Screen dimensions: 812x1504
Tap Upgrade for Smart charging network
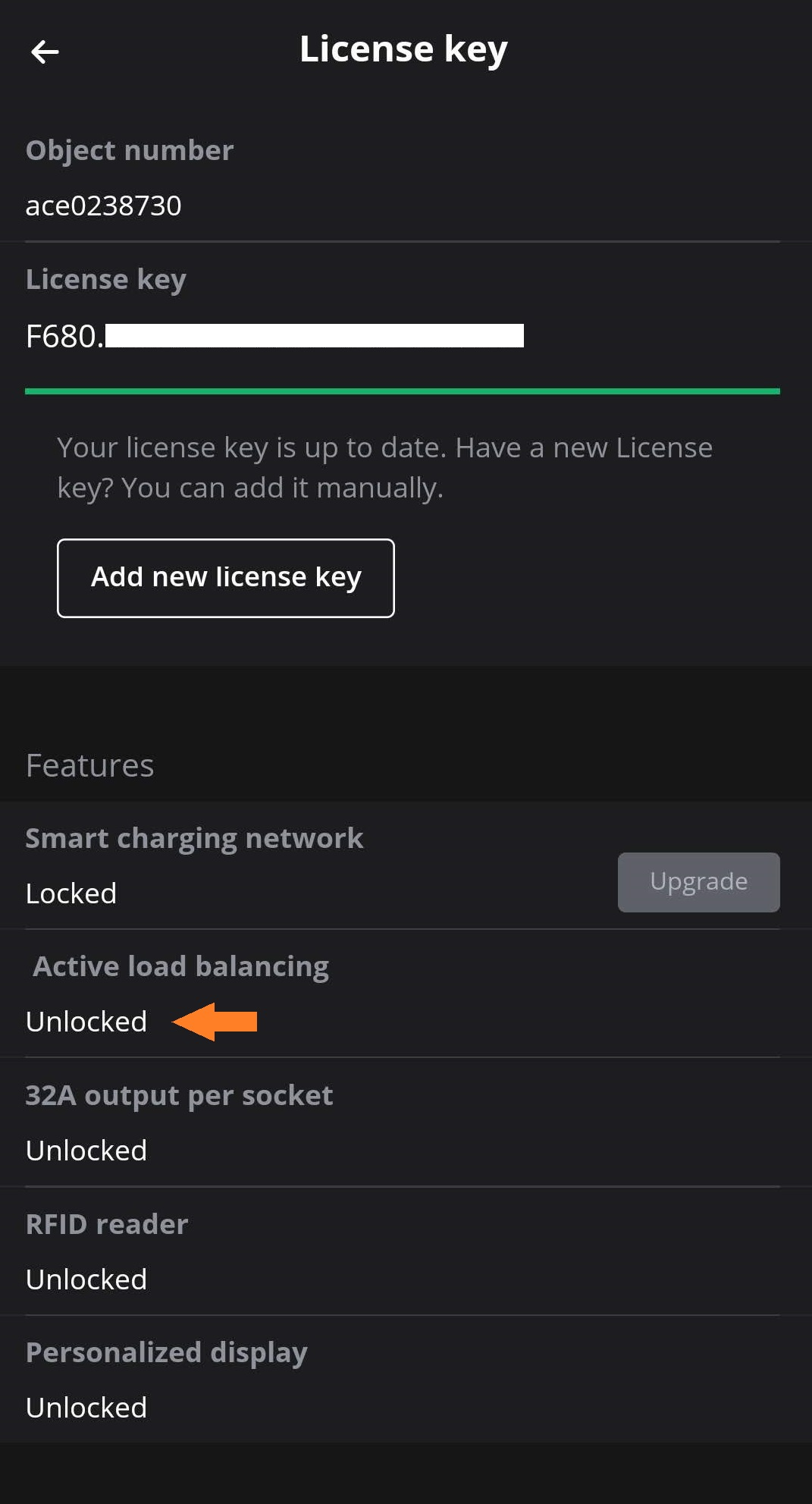coord(698,882)
